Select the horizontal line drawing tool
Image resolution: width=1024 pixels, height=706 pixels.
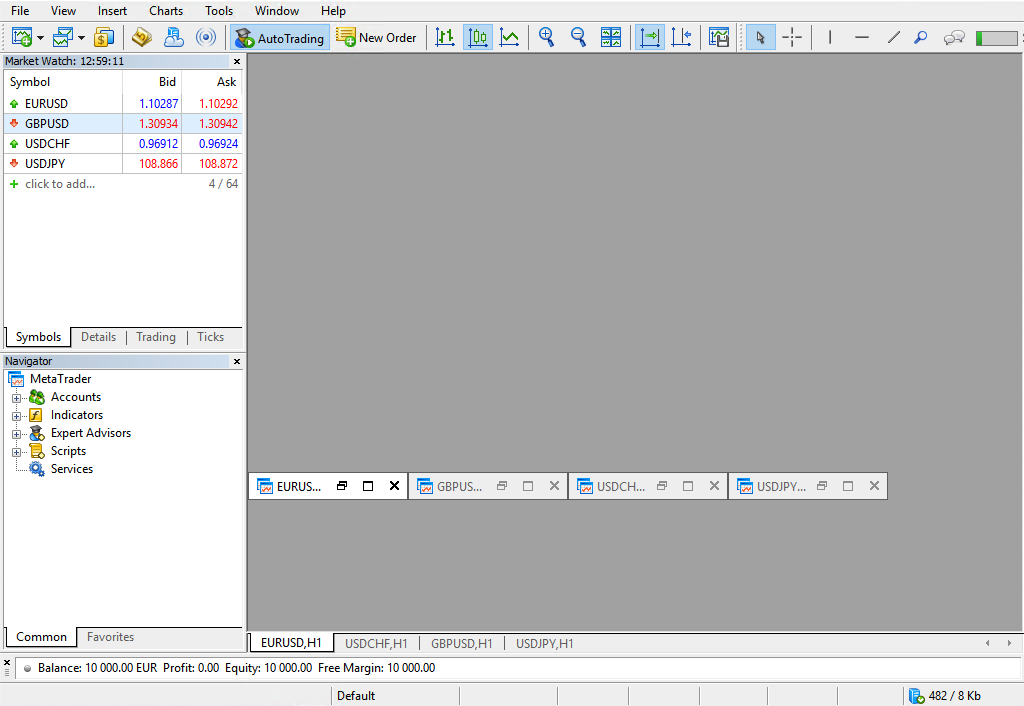861,37
